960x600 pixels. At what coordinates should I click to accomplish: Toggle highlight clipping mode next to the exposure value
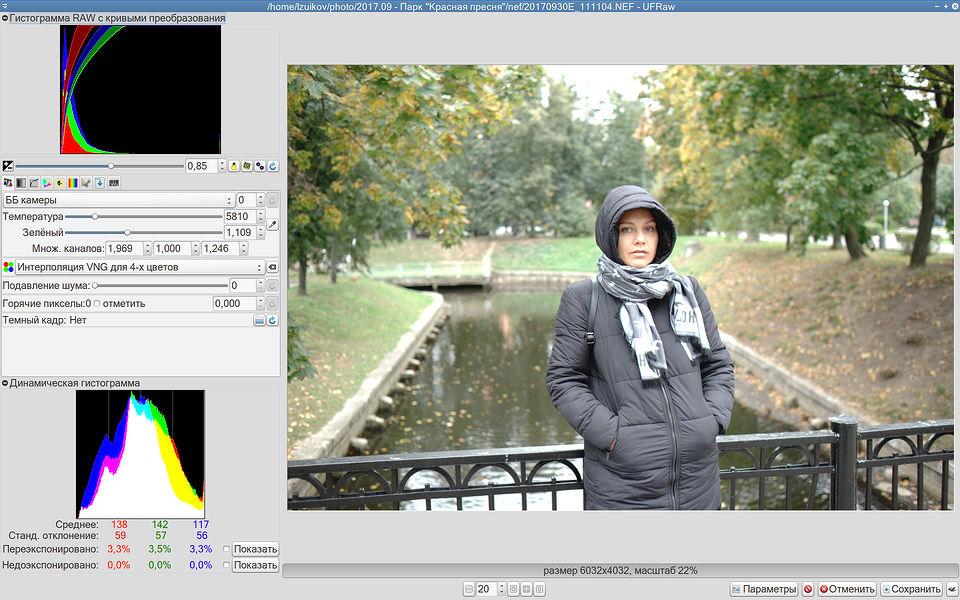coord(247,166)
